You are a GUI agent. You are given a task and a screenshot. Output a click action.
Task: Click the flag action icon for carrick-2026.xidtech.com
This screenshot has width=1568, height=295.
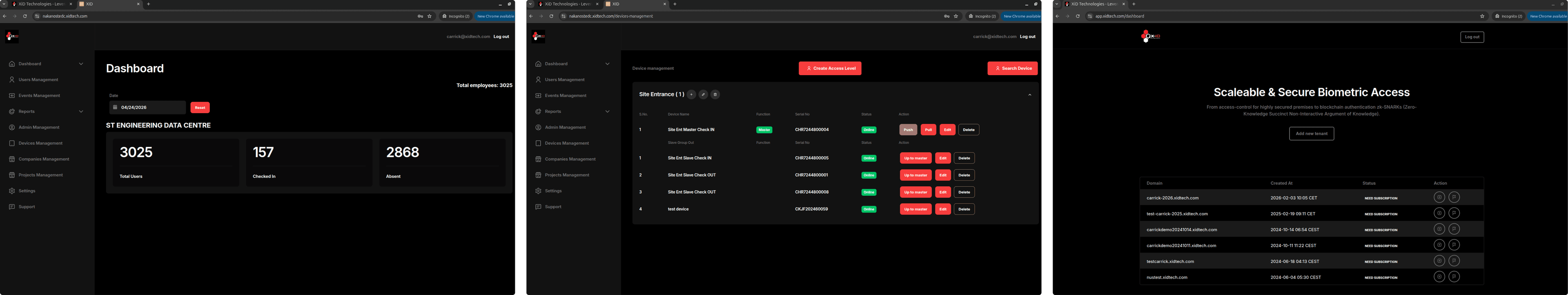click(1454, 197)
